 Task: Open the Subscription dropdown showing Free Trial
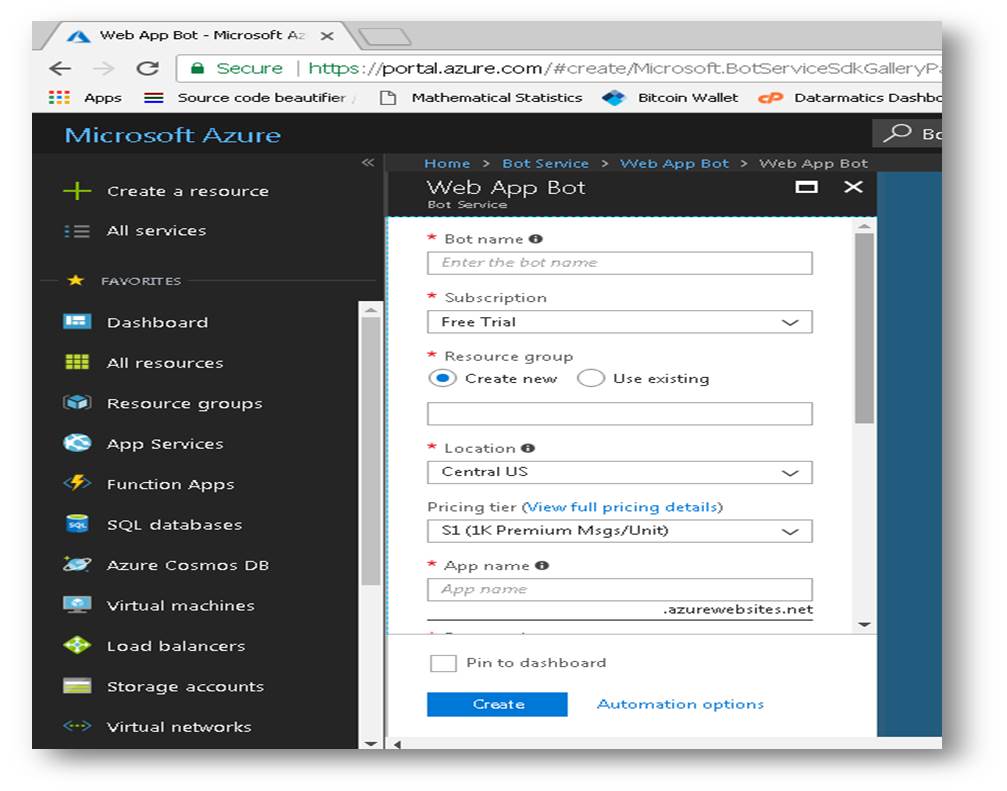click(620, 322)
